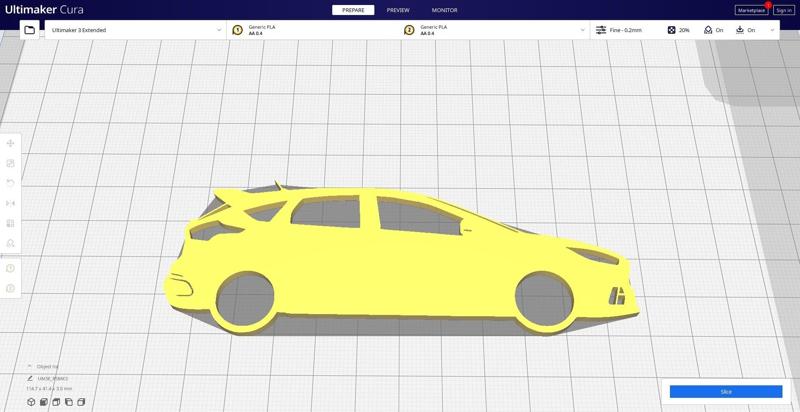Screen dimensions: 800x412
Task: Click the 20% infill value
Action: pos(684,31)
